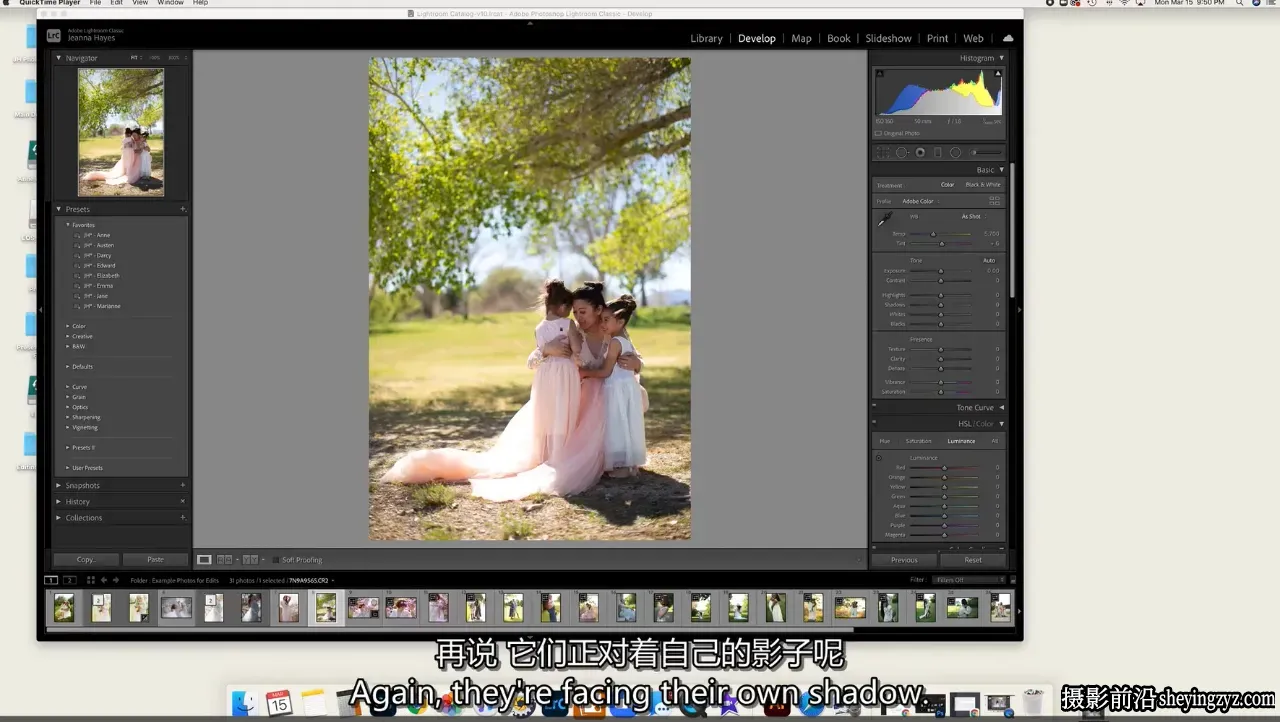Click the Previous button
1280x722 pixels.
point(904,560)
